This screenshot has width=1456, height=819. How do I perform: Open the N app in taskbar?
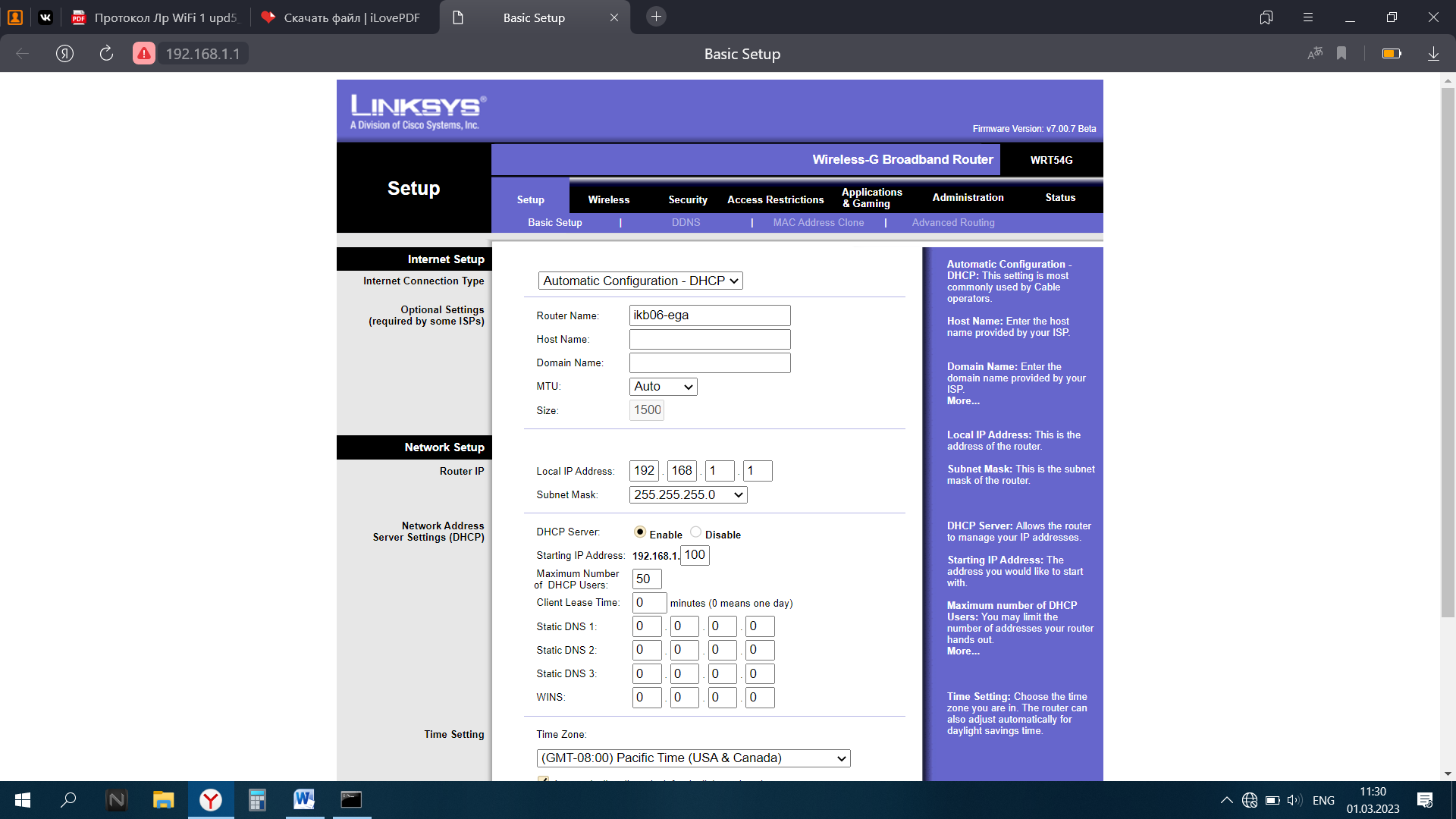pos(117,800)
